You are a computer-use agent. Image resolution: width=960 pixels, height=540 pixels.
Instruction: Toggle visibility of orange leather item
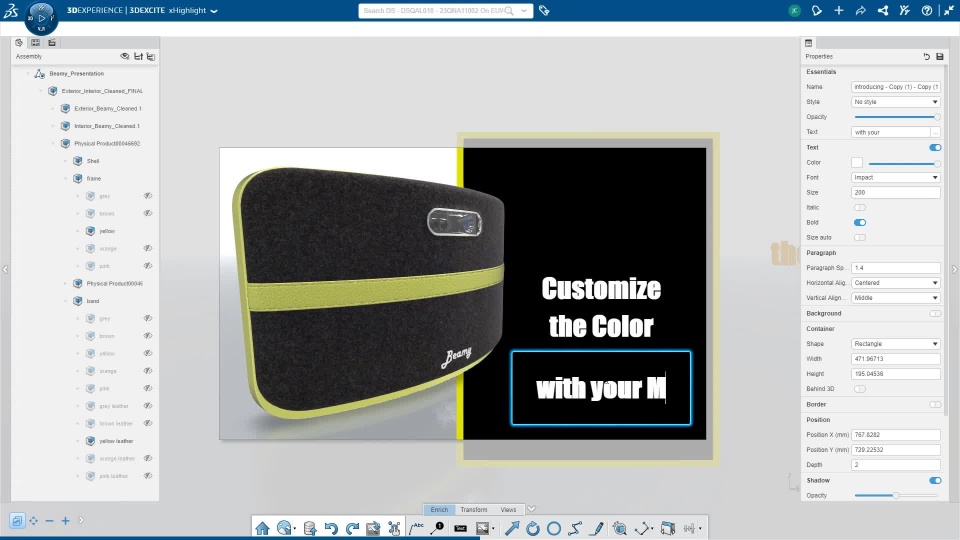pyautogui.click(x=148, y=458)
